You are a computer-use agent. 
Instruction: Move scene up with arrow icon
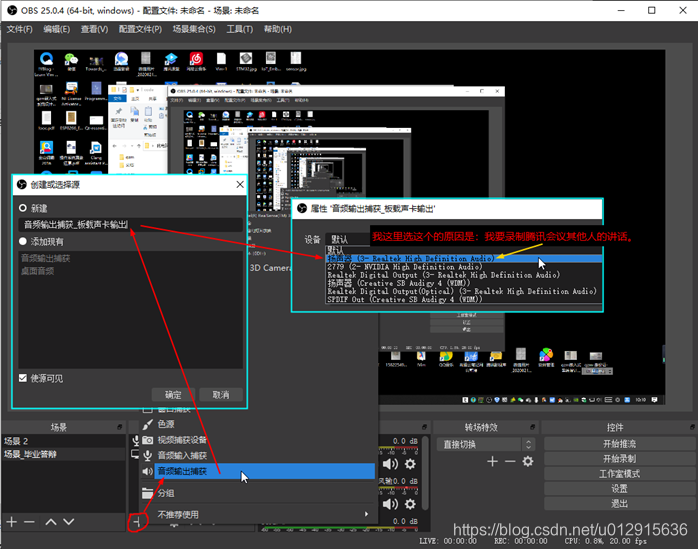[x=51, y=522]
